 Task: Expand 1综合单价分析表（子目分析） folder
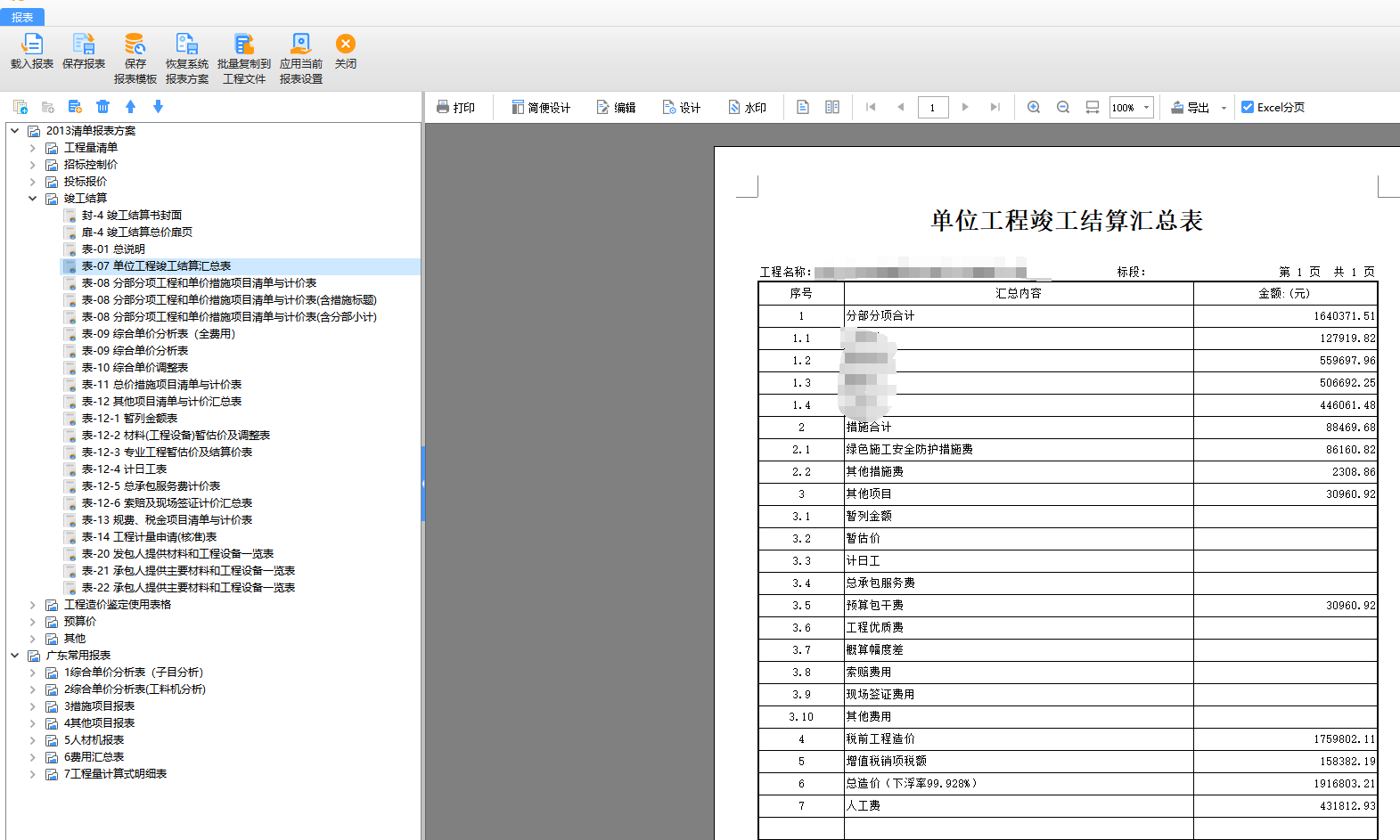point(33,672)
